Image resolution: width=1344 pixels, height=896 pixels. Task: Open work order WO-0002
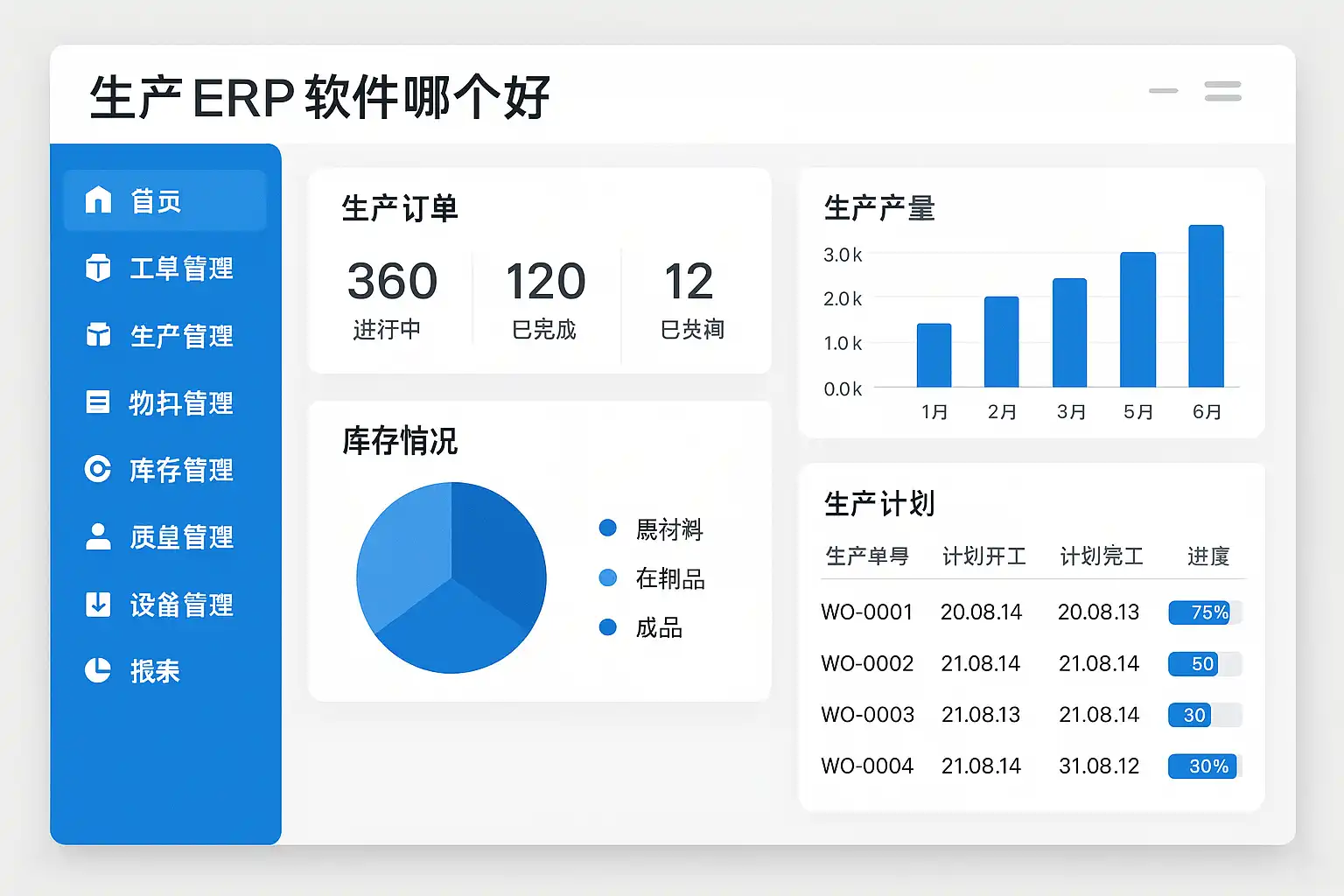pos(867,664)
